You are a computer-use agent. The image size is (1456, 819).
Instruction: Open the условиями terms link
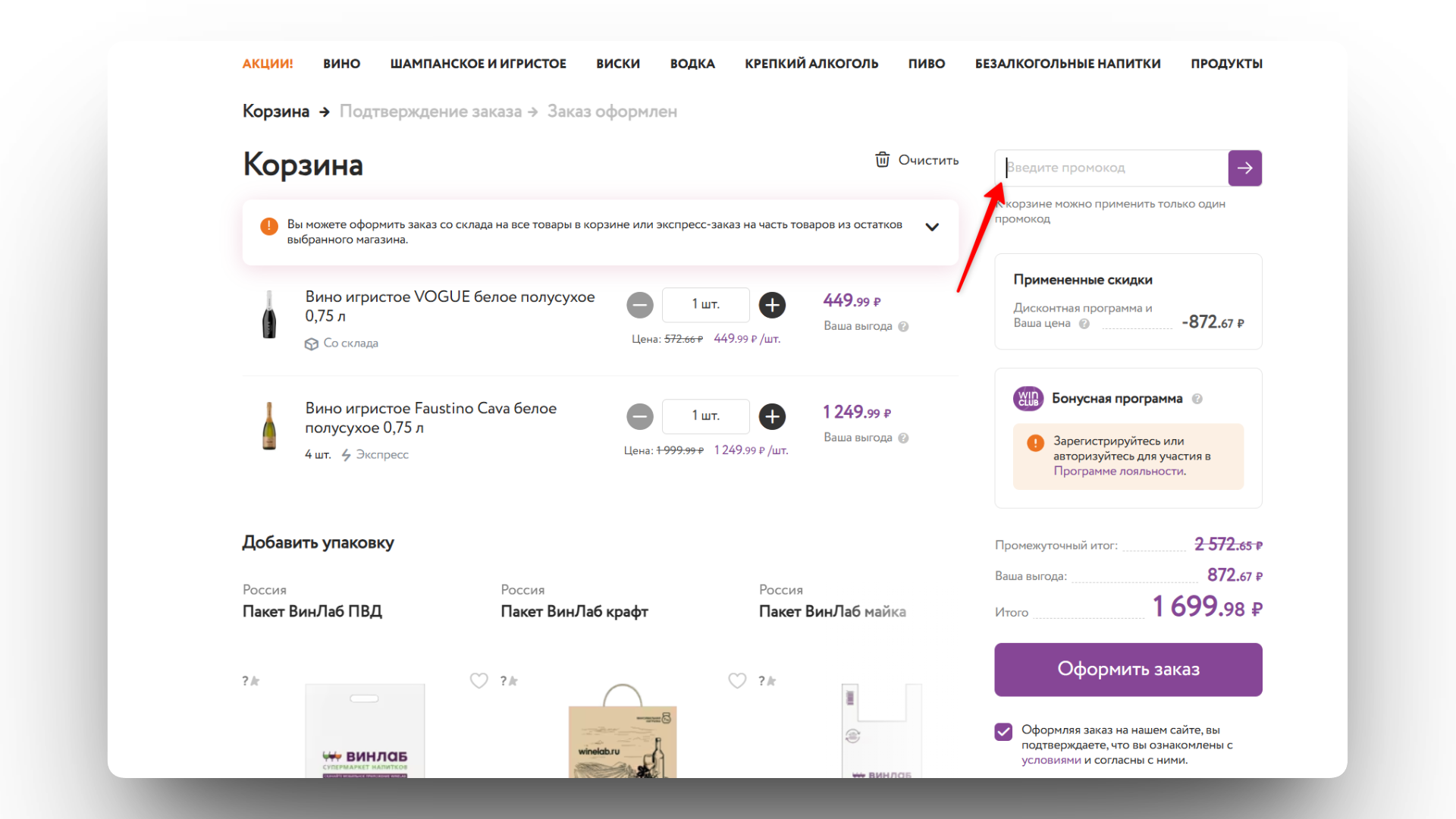click(x=1050, y=760)
